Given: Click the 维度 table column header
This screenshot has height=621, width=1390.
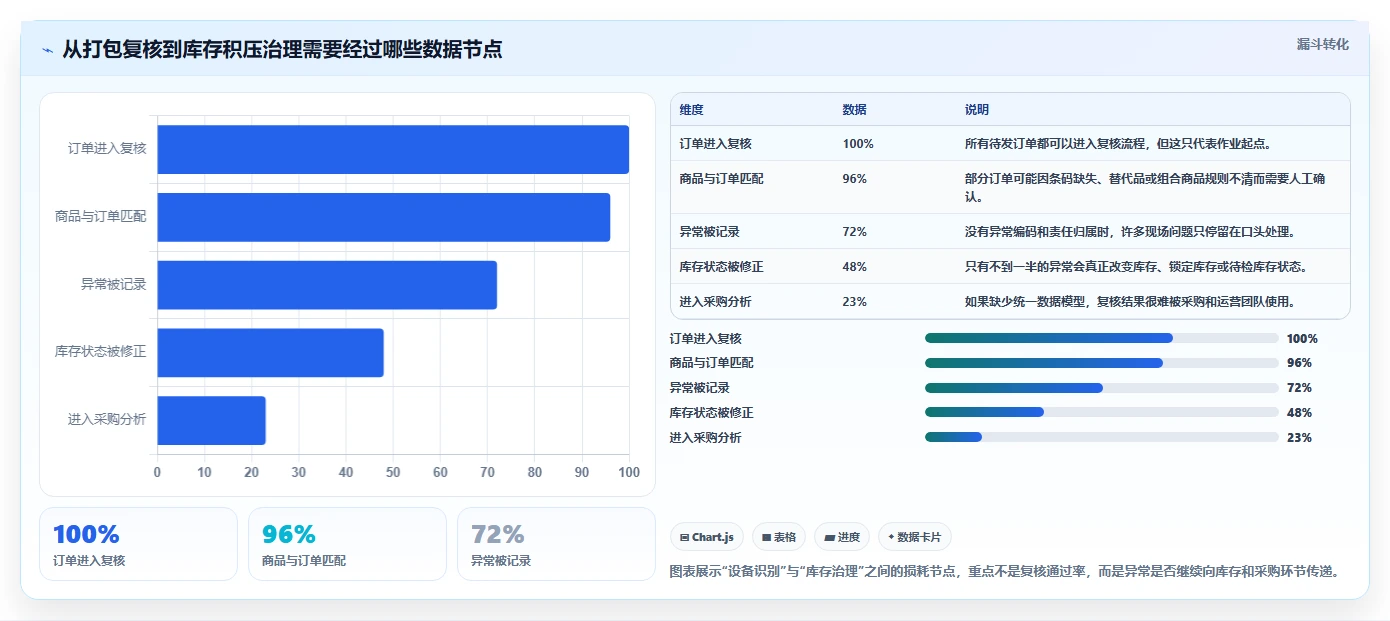Looking at the screenshot, I should coord(691,110).
